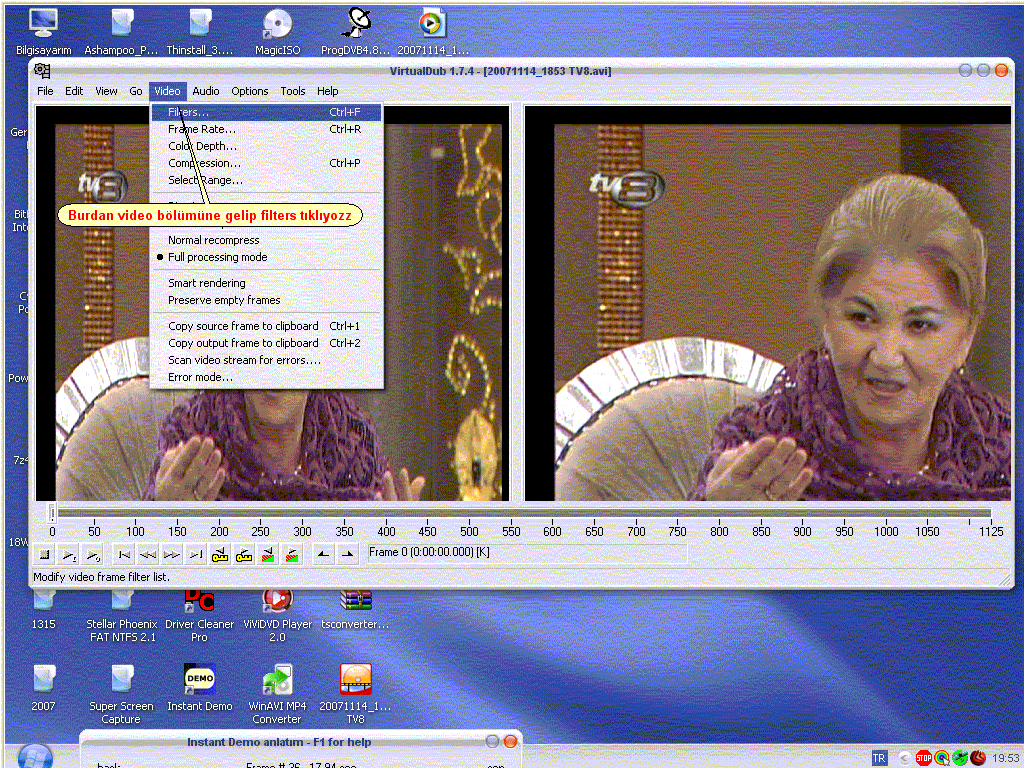Open the Help menu

coord(327,91)
